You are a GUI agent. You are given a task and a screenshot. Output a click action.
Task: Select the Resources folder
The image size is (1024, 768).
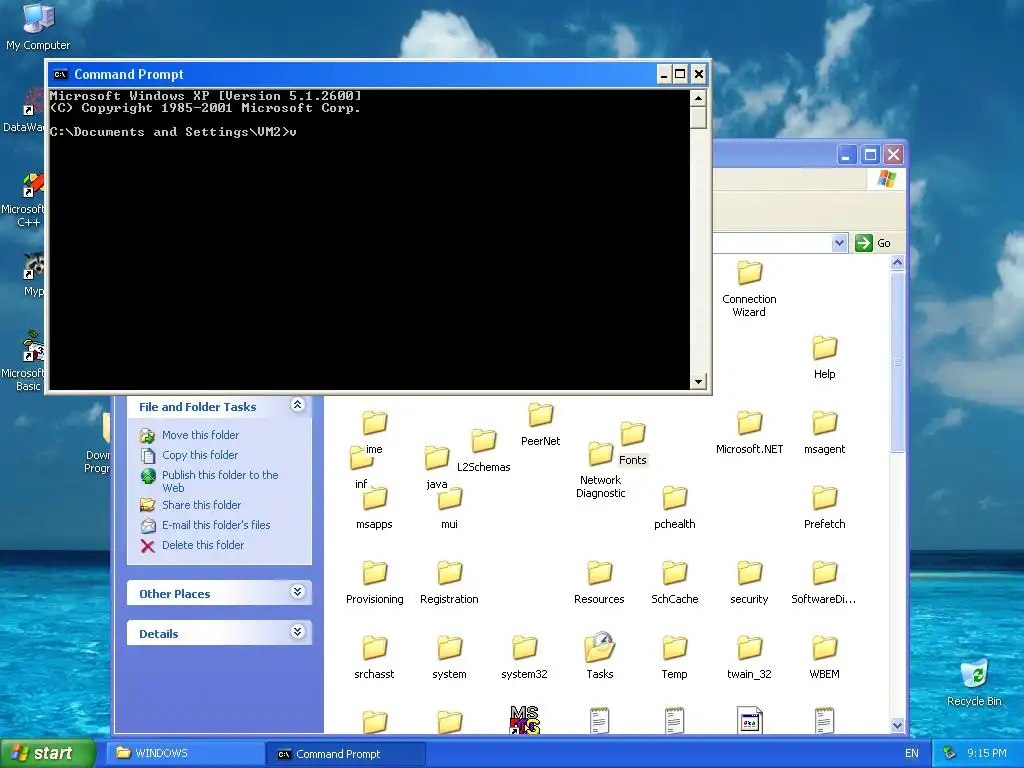(x=599, y=583)
